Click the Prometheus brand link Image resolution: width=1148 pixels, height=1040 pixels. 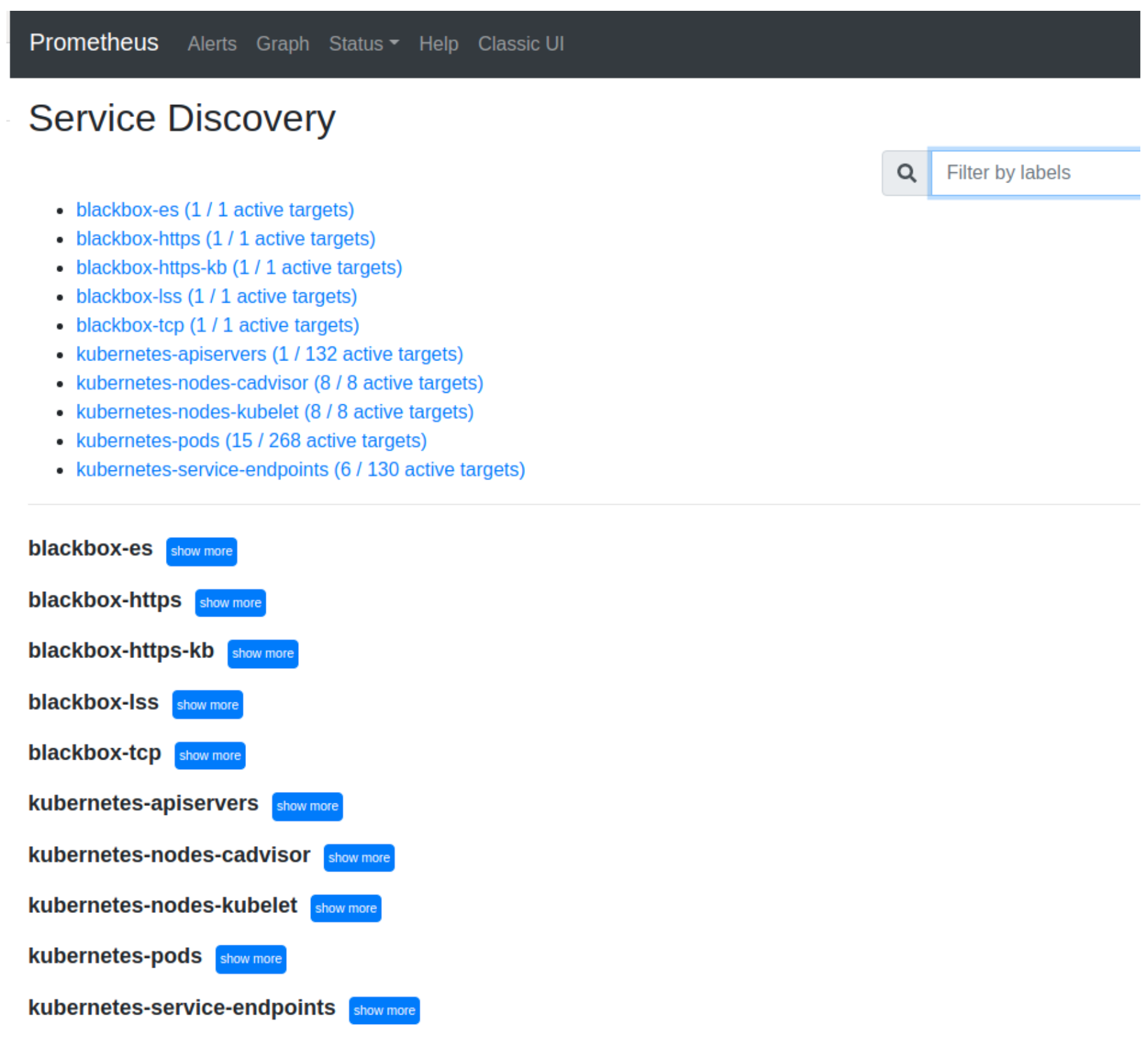(93, 42)
